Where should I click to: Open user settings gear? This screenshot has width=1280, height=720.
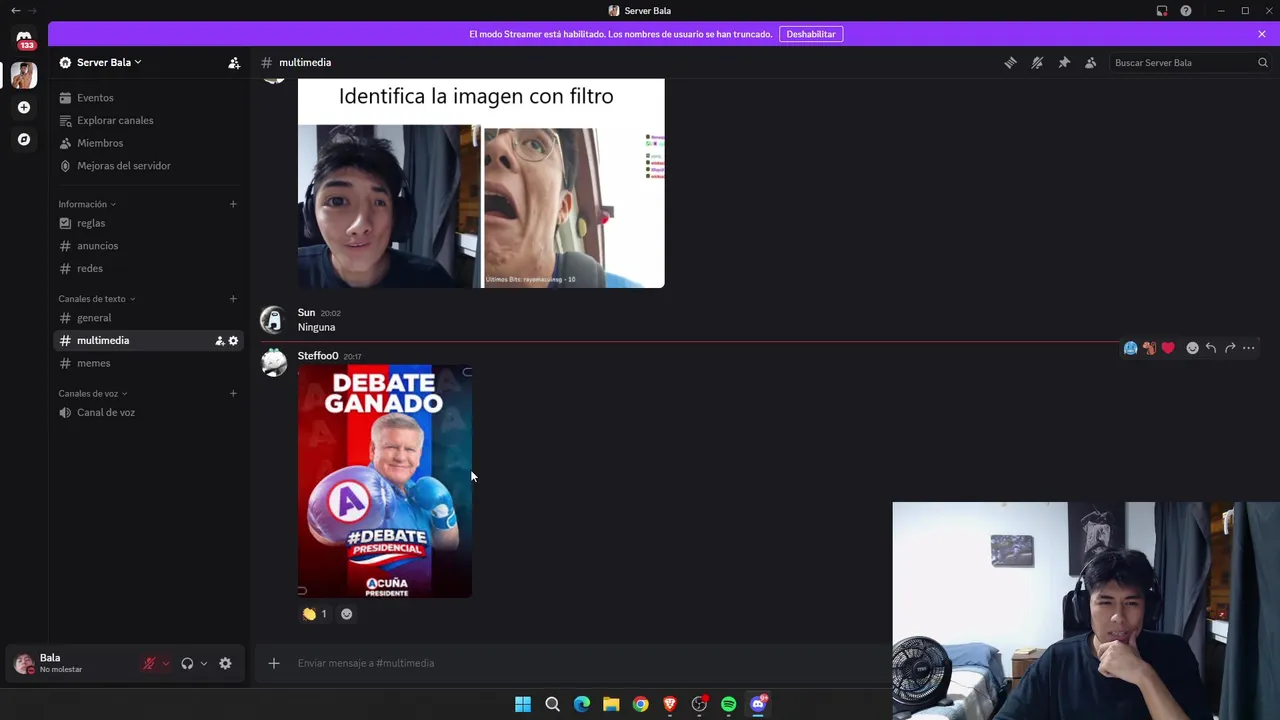coord(225,664)
